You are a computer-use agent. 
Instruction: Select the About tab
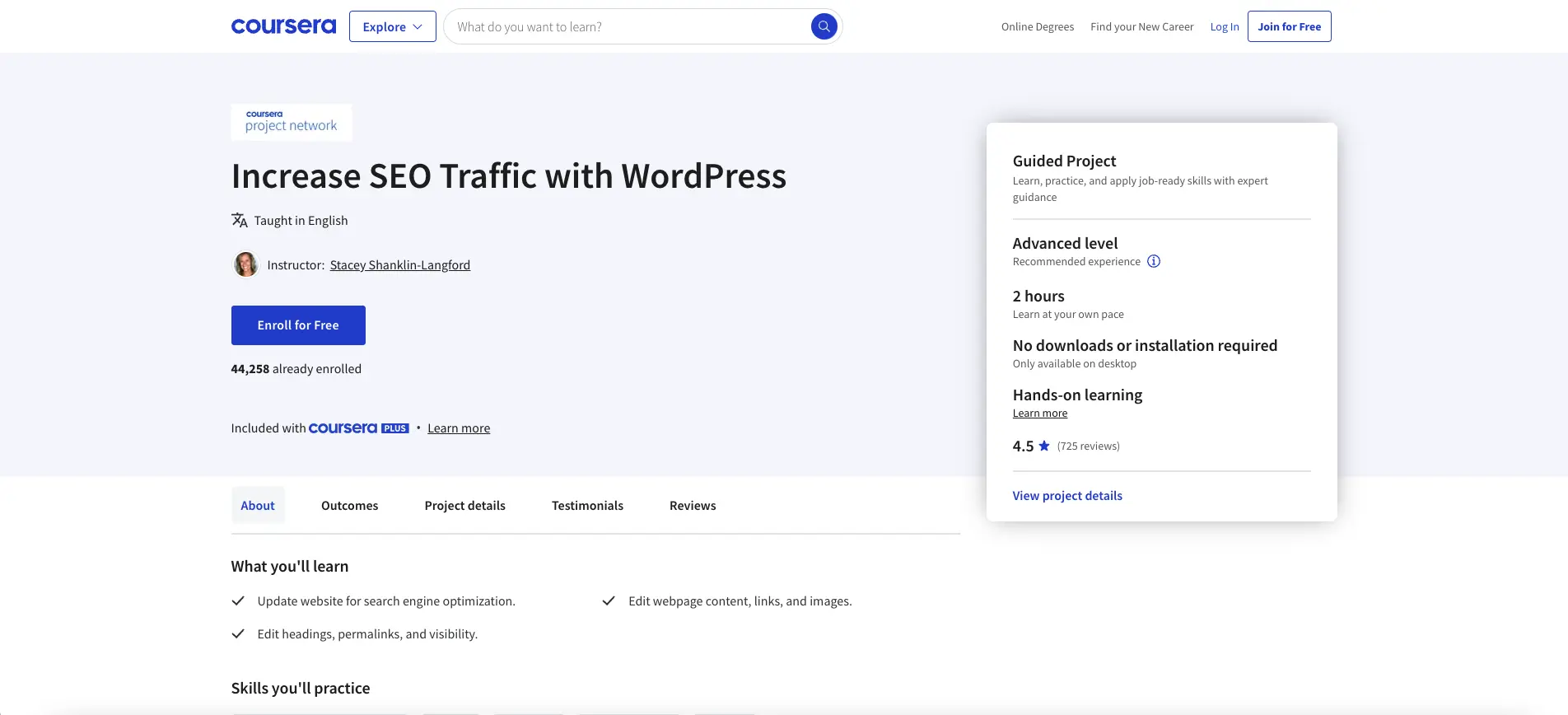[258, 506]
